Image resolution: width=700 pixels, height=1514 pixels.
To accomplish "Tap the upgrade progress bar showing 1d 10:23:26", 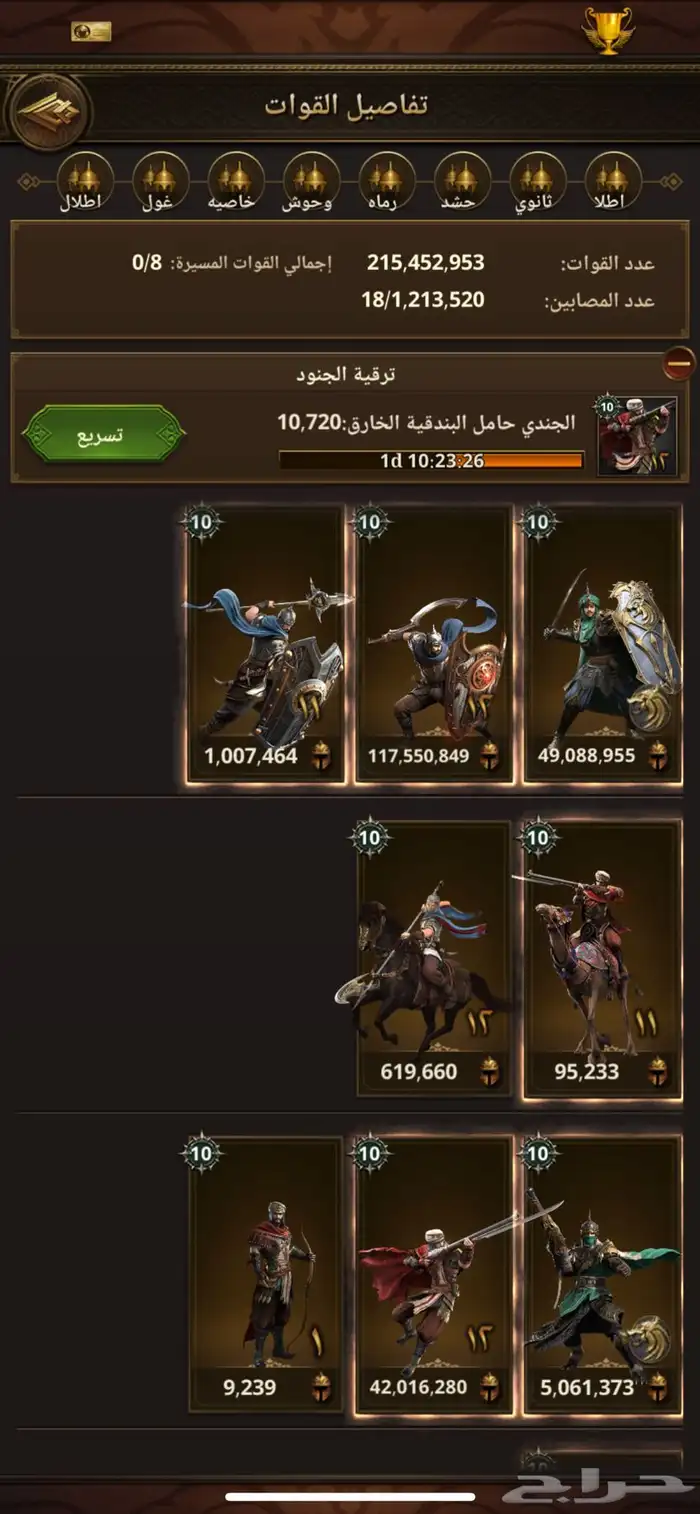I will click(x=431, y=461).
